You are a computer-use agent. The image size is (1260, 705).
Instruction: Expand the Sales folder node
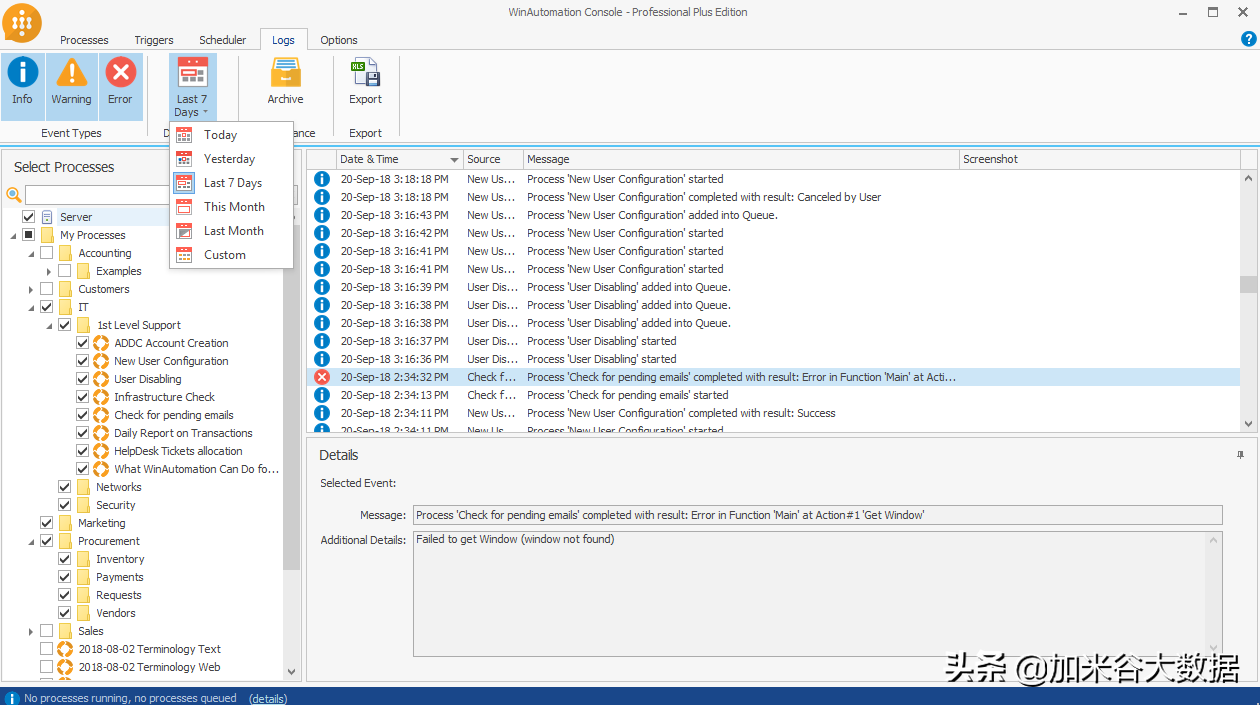31,631
